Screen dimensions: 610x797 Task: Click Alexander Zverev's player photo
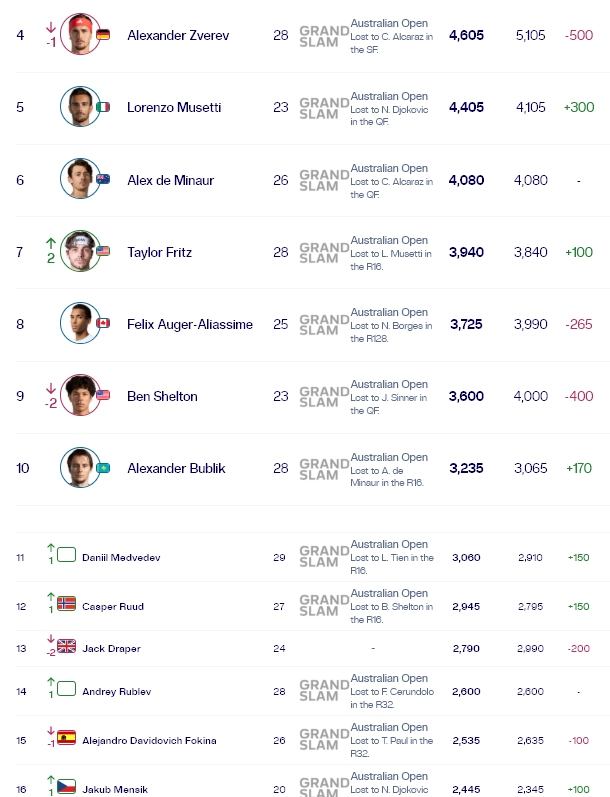tap(80, 35)
